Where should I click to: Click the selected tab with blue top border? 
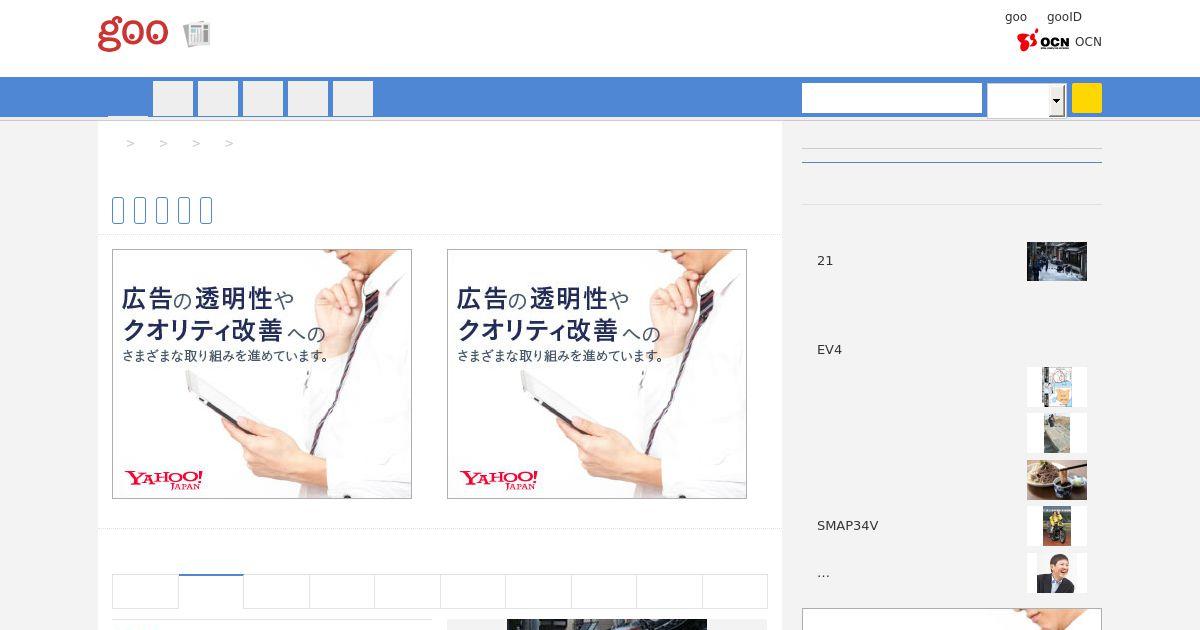point(211,591)
